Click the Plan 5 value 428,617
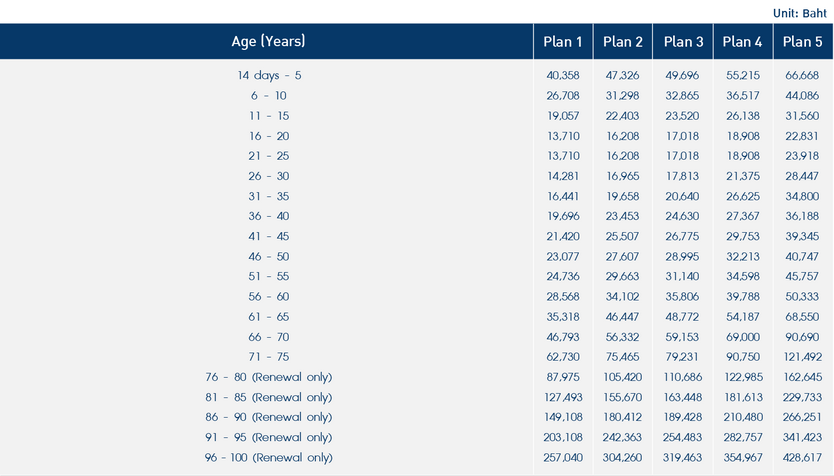Screen dimensions: 834x476 pos(800,457)
